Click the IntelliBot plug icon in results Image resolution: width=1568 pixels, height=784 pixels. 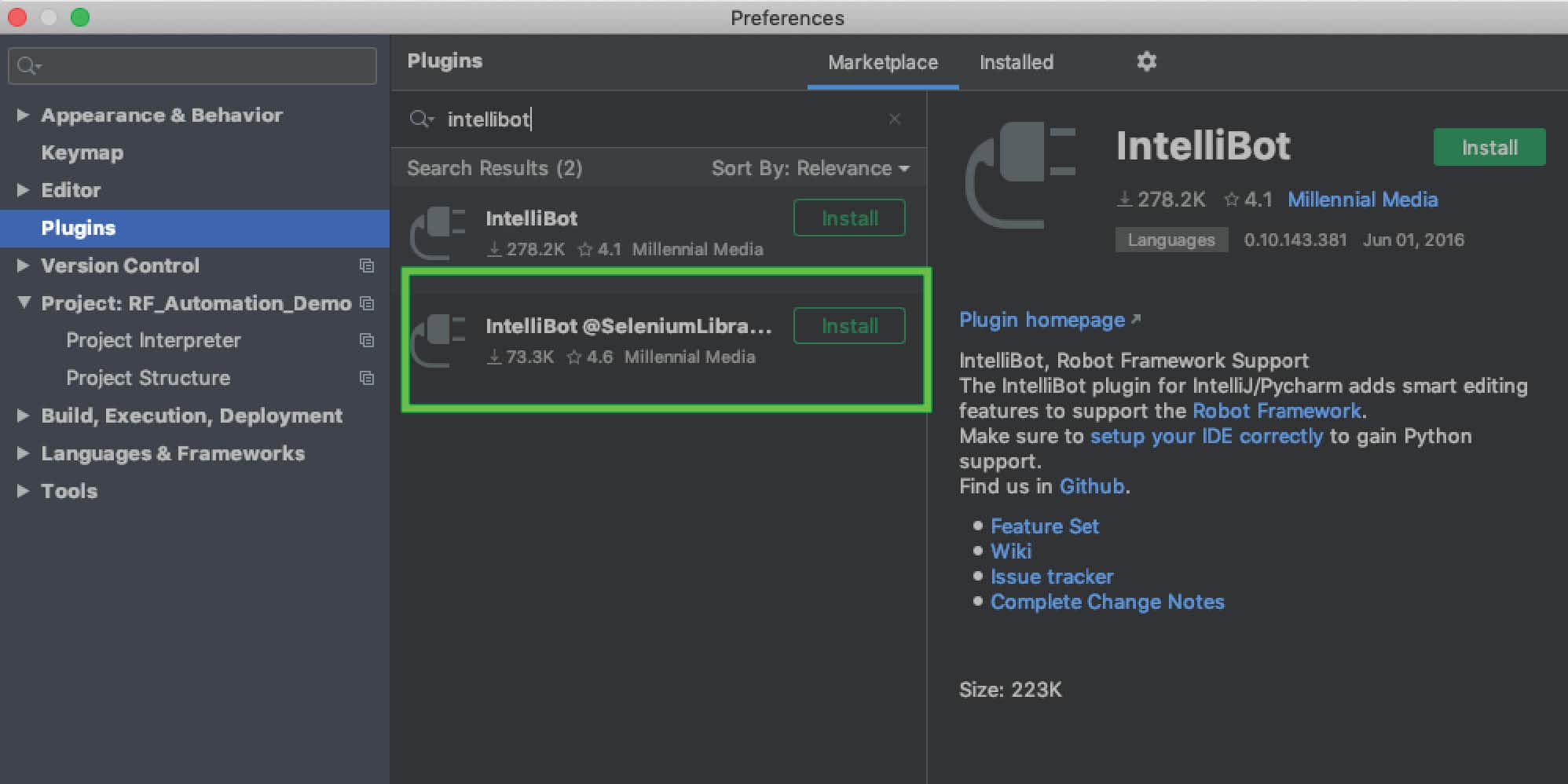click(438, 233)
